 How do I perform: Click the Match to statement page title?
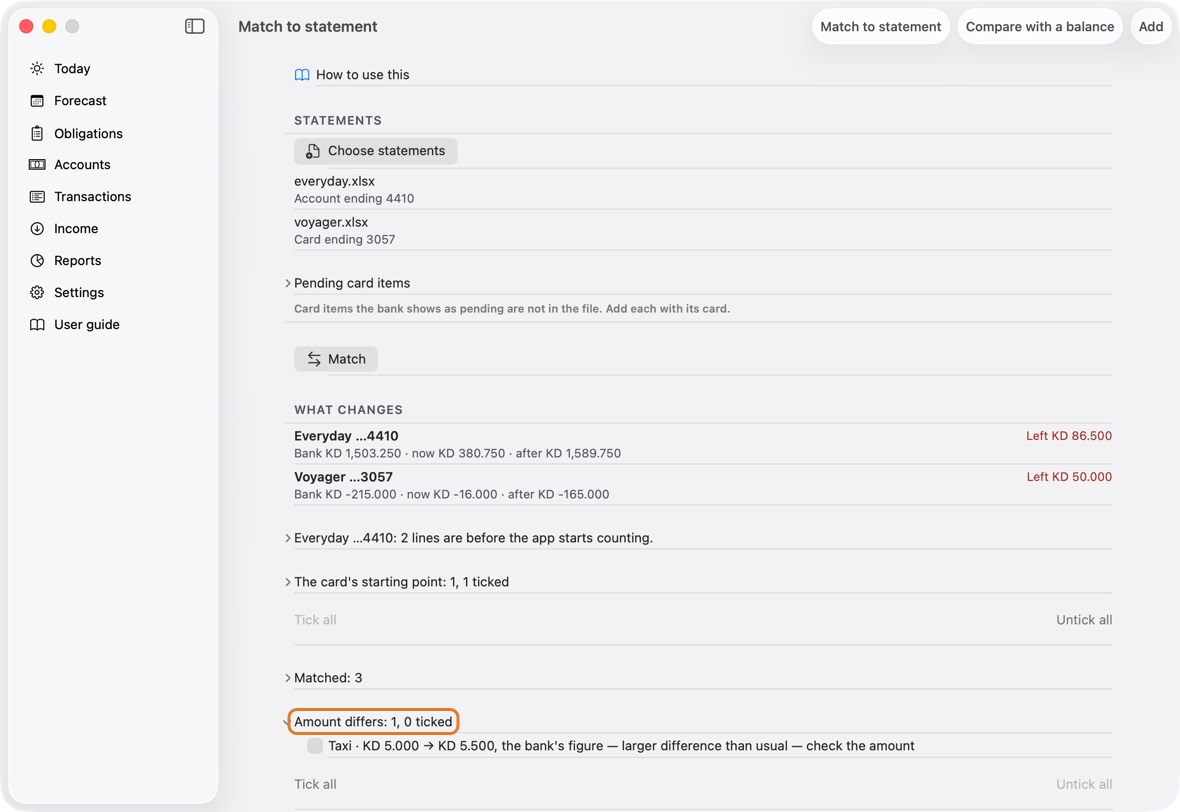click(308, 26)
